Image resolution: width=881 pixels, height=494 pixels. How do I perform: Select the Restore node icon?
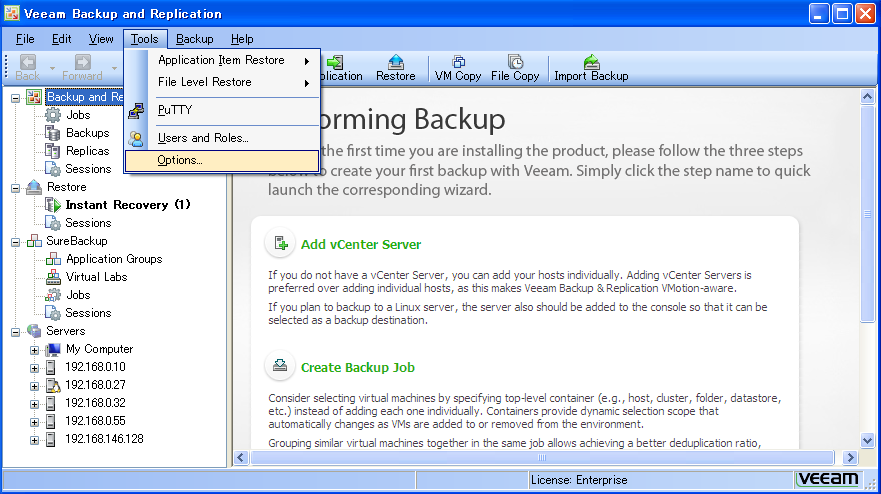pyautogui.click(x=34, y=187)
